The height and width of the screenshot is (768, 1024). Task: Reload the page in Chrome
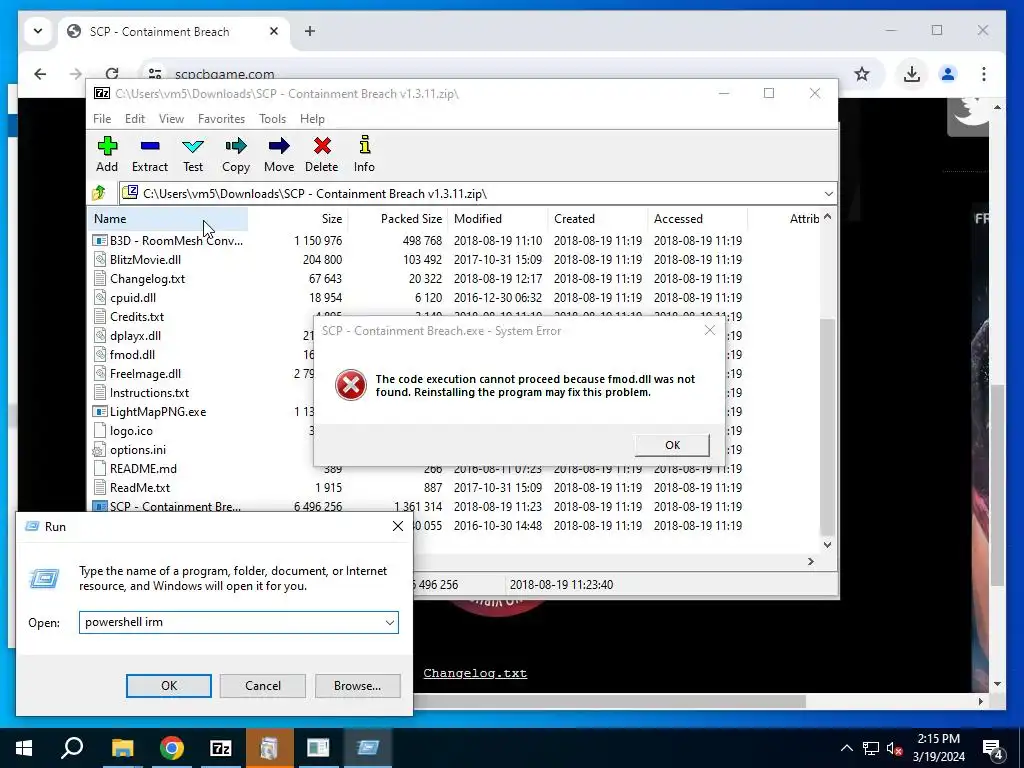[x=112, y=74]
